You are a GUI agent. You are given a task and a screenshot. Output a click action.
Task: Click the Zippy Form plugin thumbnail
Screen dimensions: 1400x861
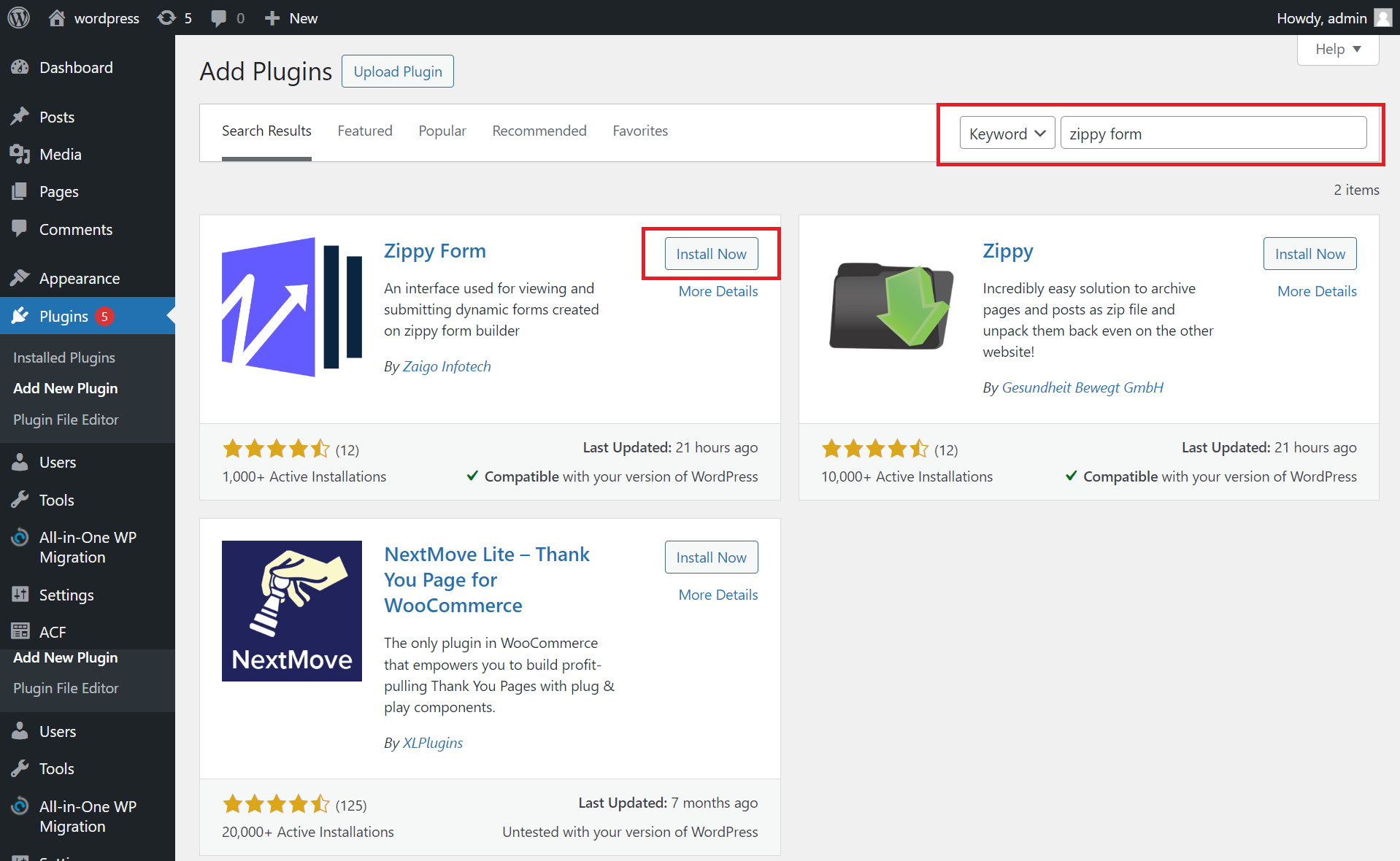coord(291,306)
